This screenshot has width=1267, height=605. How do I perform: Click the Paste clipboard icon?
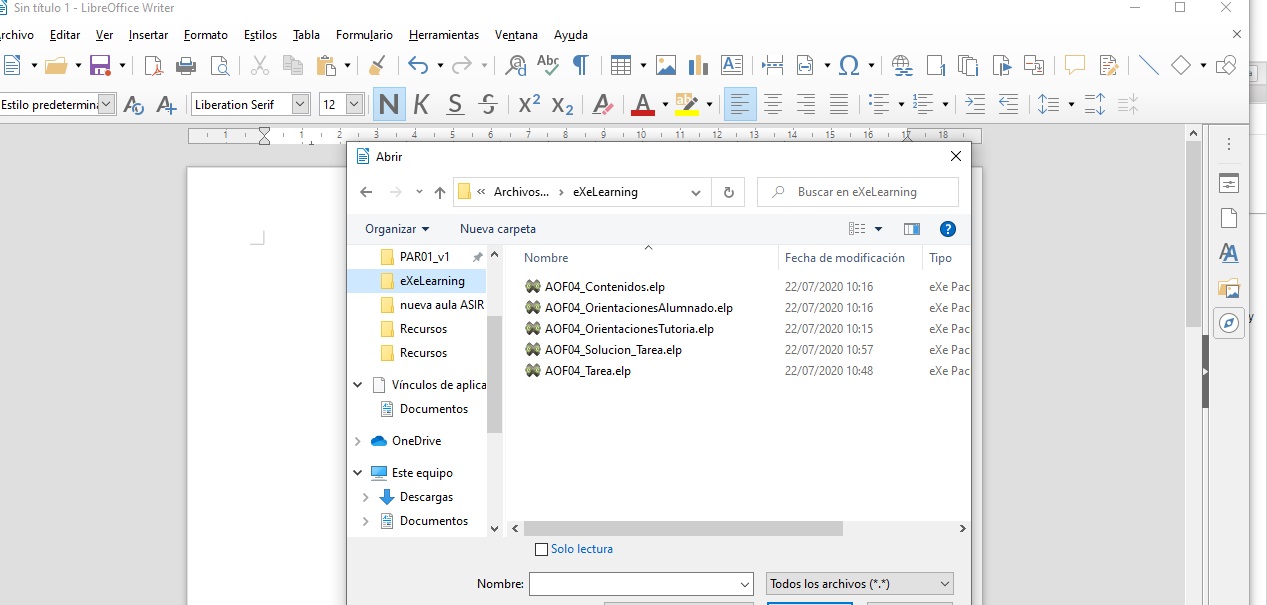pos(326,66)
